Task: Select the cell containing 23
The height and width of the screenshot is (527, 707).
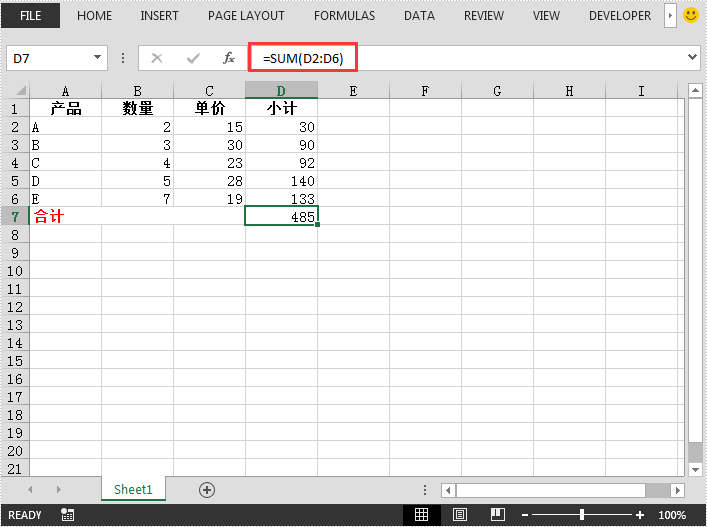Action: [209, 162]
